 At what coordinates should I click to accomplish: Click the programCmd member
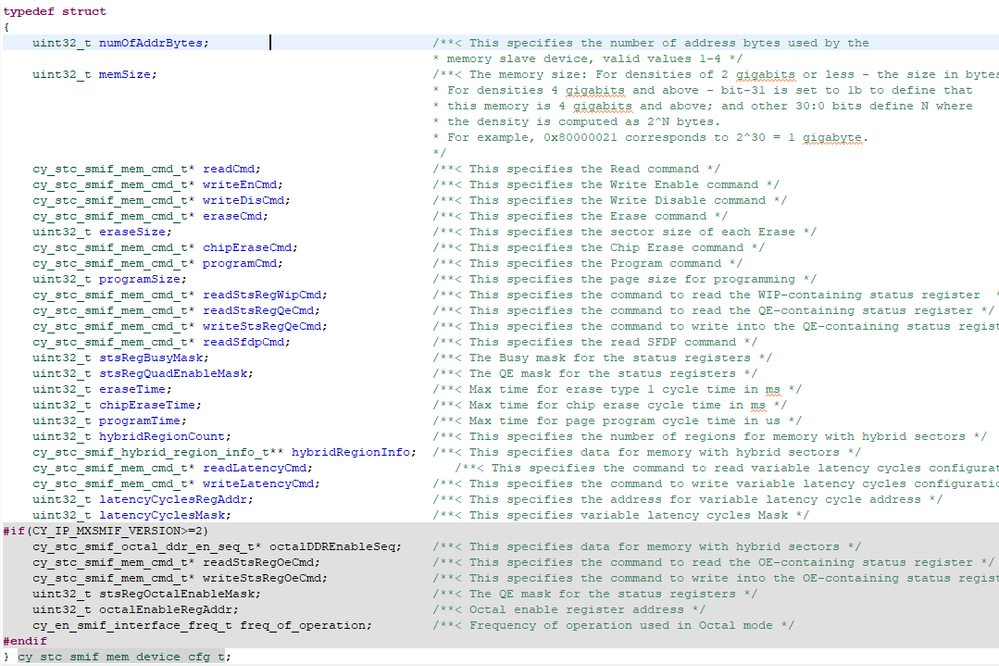tap(240, 263)
